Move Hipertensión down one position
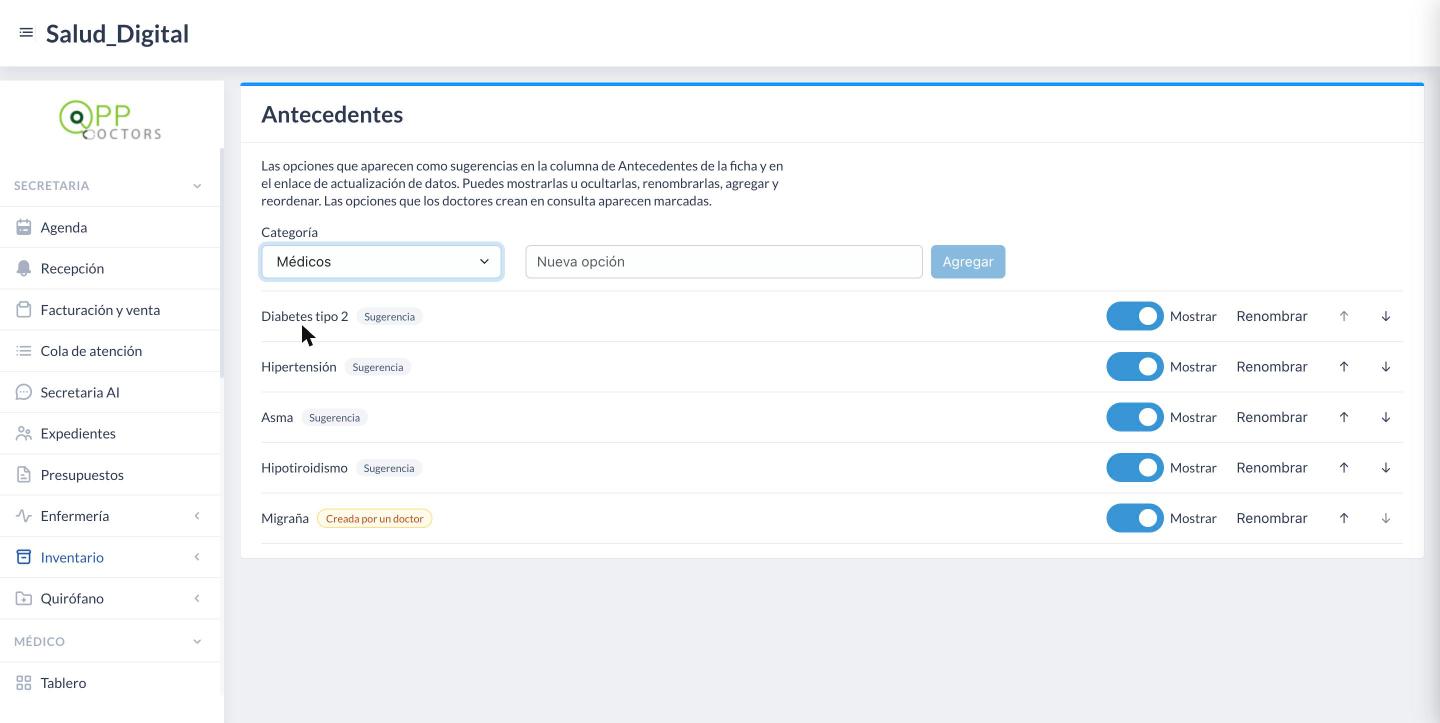The height and width of the screenshot is (723, 1440). click(x=1386, y=367)
